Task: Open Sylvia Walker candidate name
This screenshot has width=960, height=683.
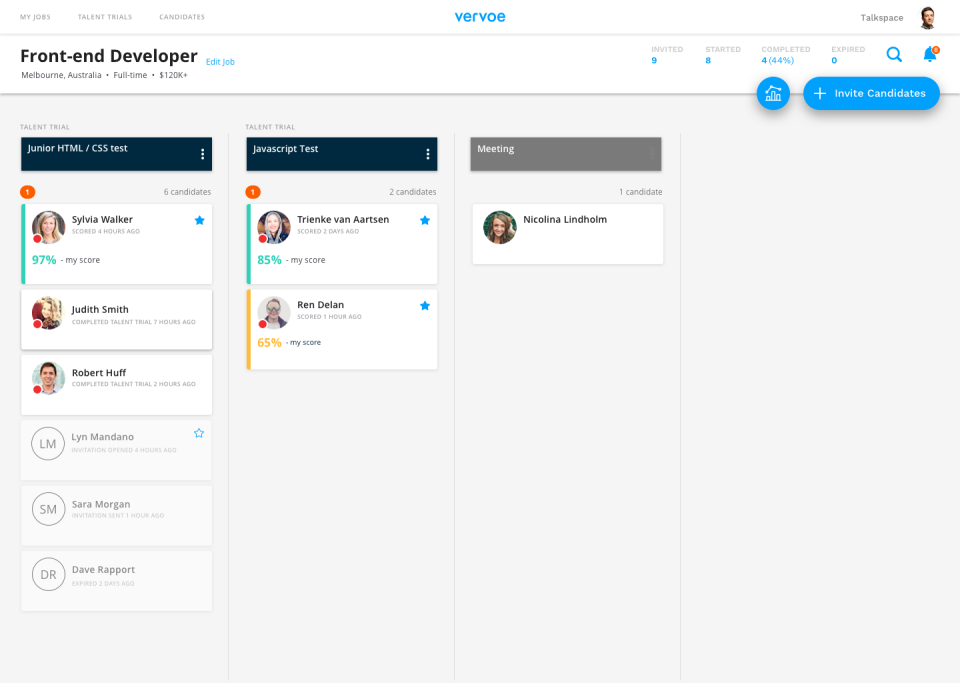Action: pyautogui.click(x=102, y=220)
